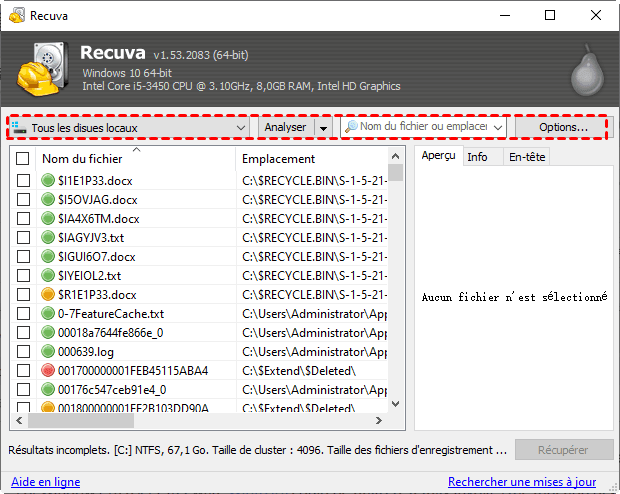620x494 pixels.
Task: Select the 0-7FeatureCache.txt file name
Action: point(111,314)
